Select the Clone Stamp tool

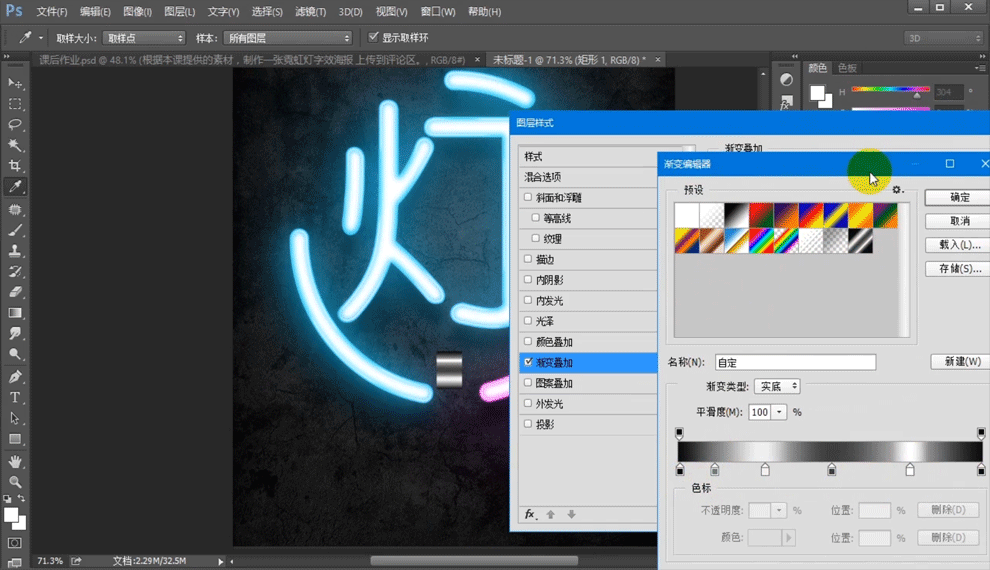coord(15,251)
